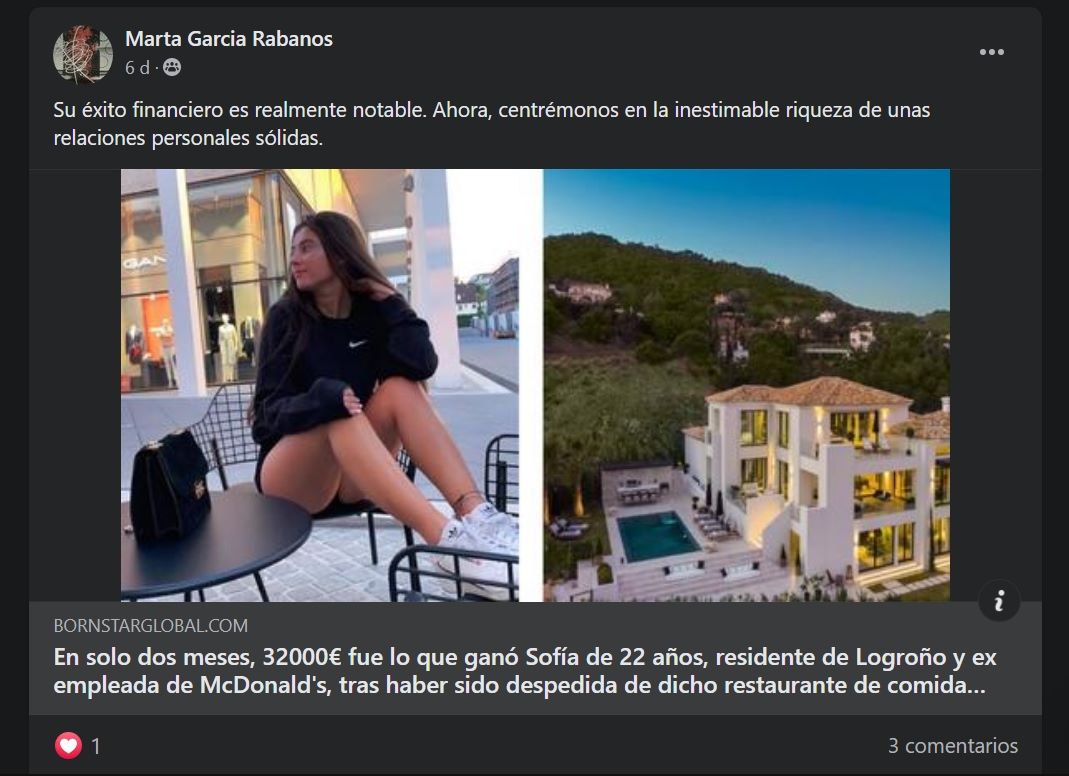This screenshot has width=1069, height=776.
Task: Click the villa with pool photo
Action: click(x=747, y=385)
